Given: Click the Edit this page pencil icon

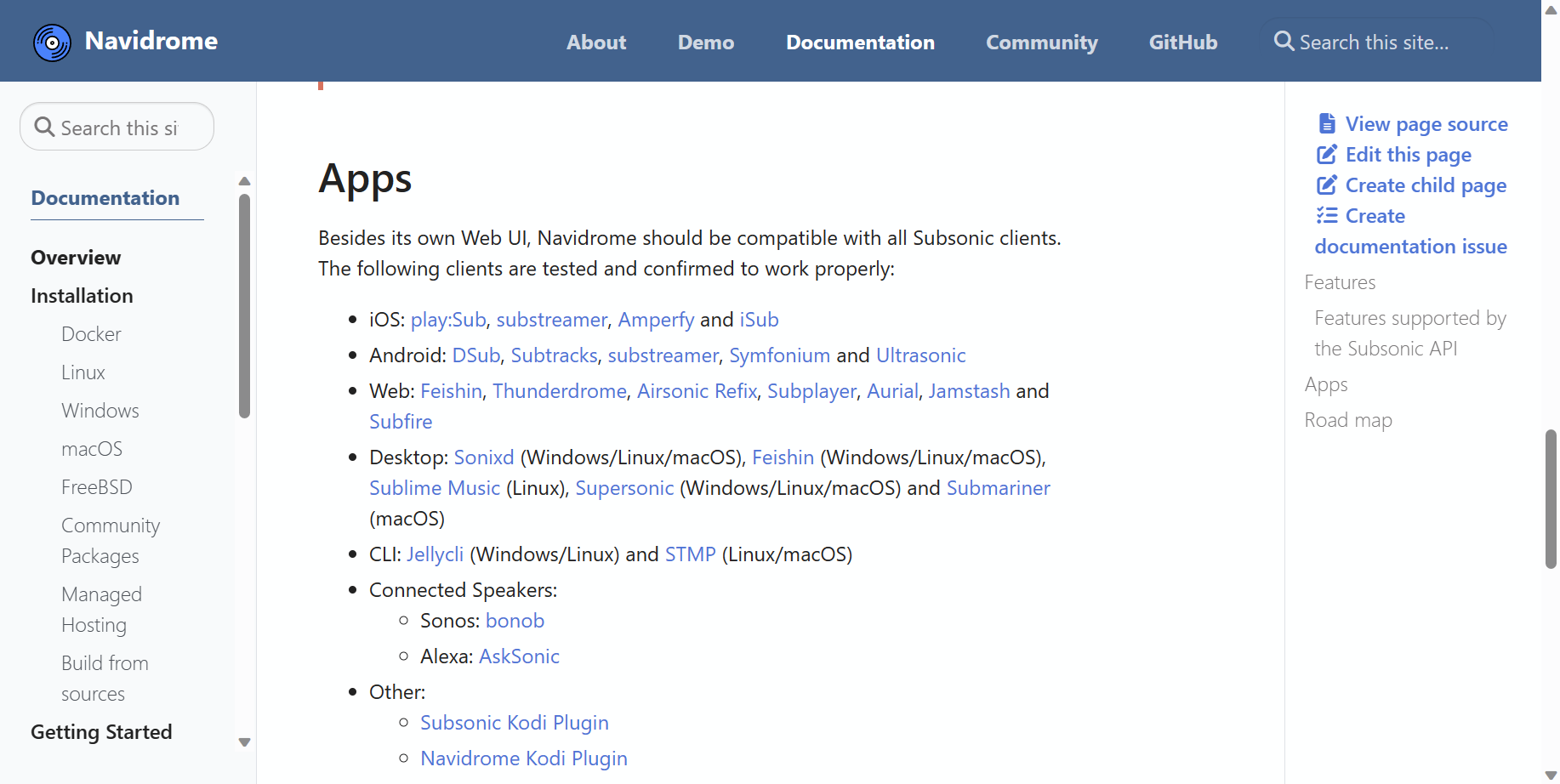Looking at the screenshot, I should [x=1327, y=154].
